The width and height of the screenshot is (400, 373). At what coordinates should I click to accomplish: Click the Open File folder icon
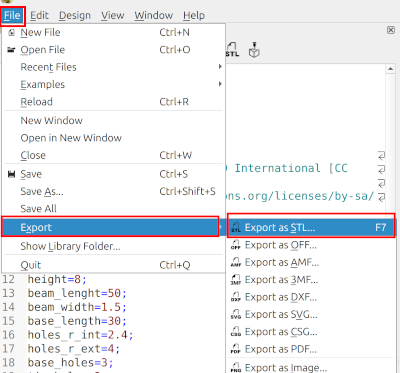point(12,50)
